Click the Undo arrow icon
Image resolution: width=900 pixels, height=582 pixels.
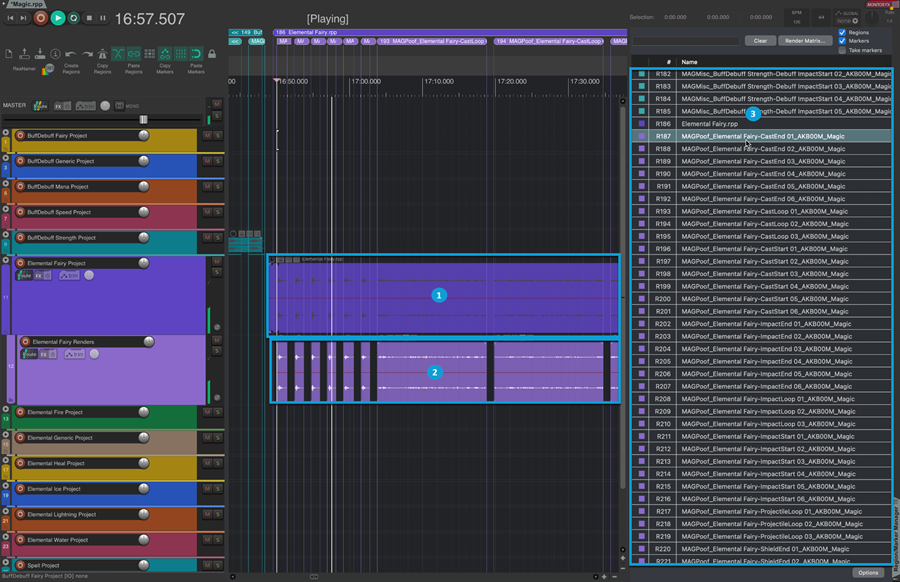(x=70, y=54)
